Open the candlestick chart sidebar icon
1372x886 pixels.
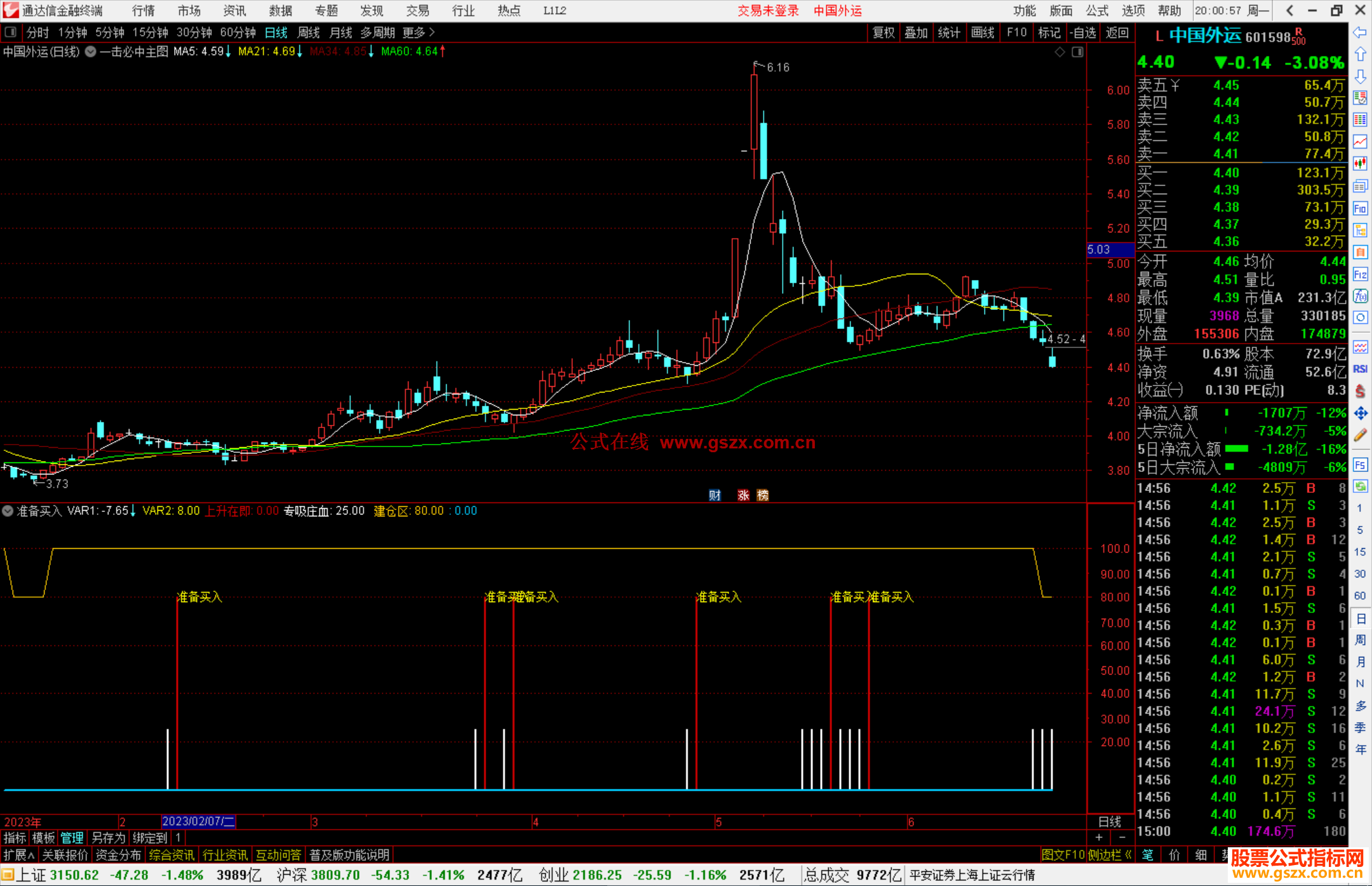pos(1360,163)
